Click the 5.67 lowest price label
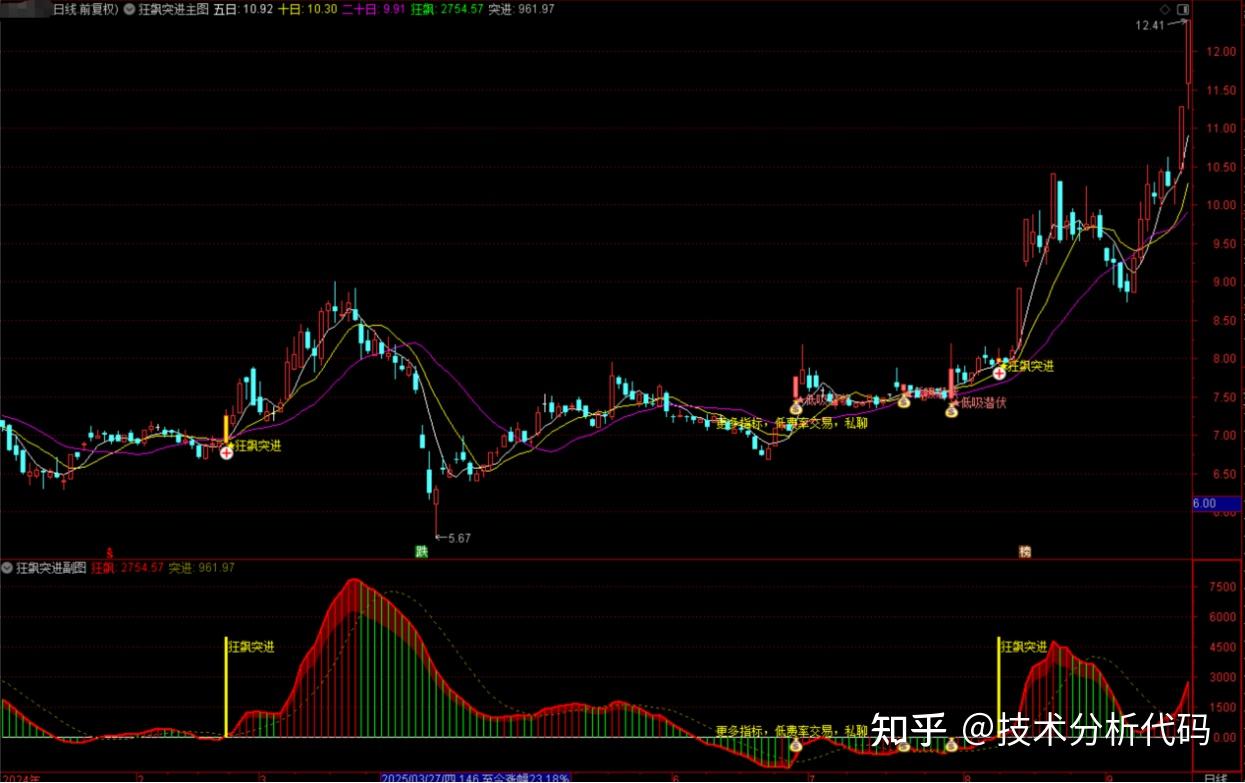This screenshot has height=783, width=1245. (459, 538)
